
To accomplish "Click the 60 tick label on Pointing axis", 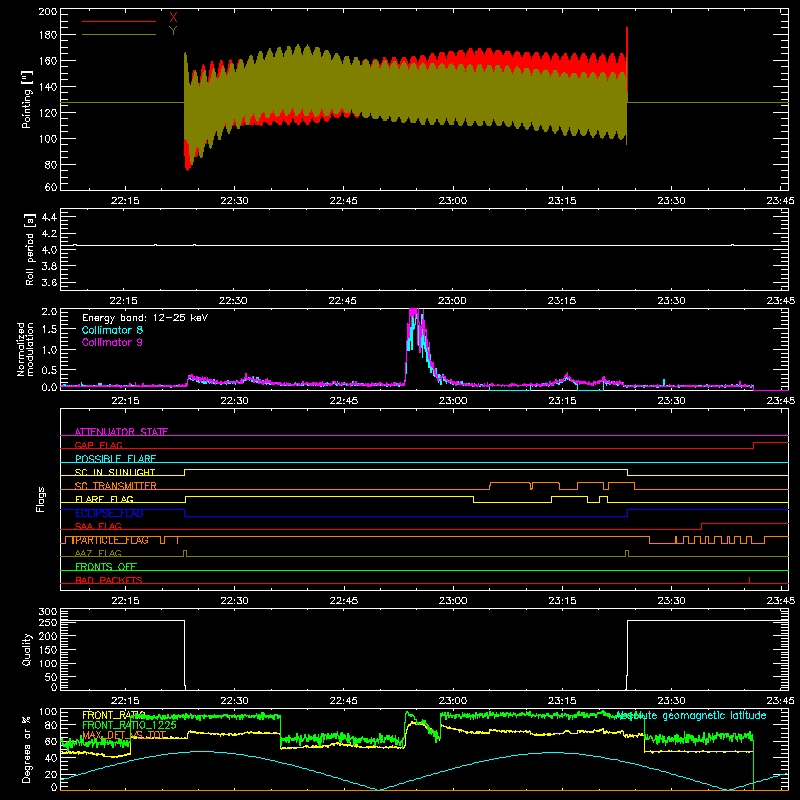I will (51, 187).
